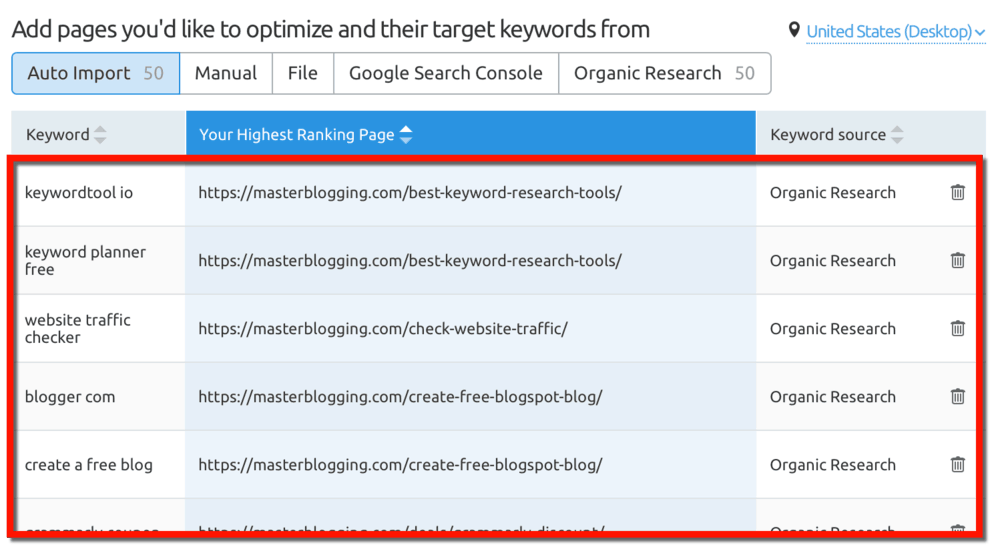Switch to the Manual tab
Image resolution: width=1000 pixels, height=551 pixels.
tap(226, 73)
